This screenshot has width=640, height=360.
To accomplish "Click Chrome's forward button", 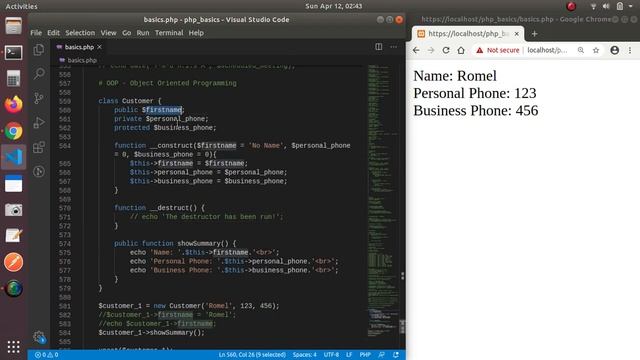I will (x=431, y=50).
